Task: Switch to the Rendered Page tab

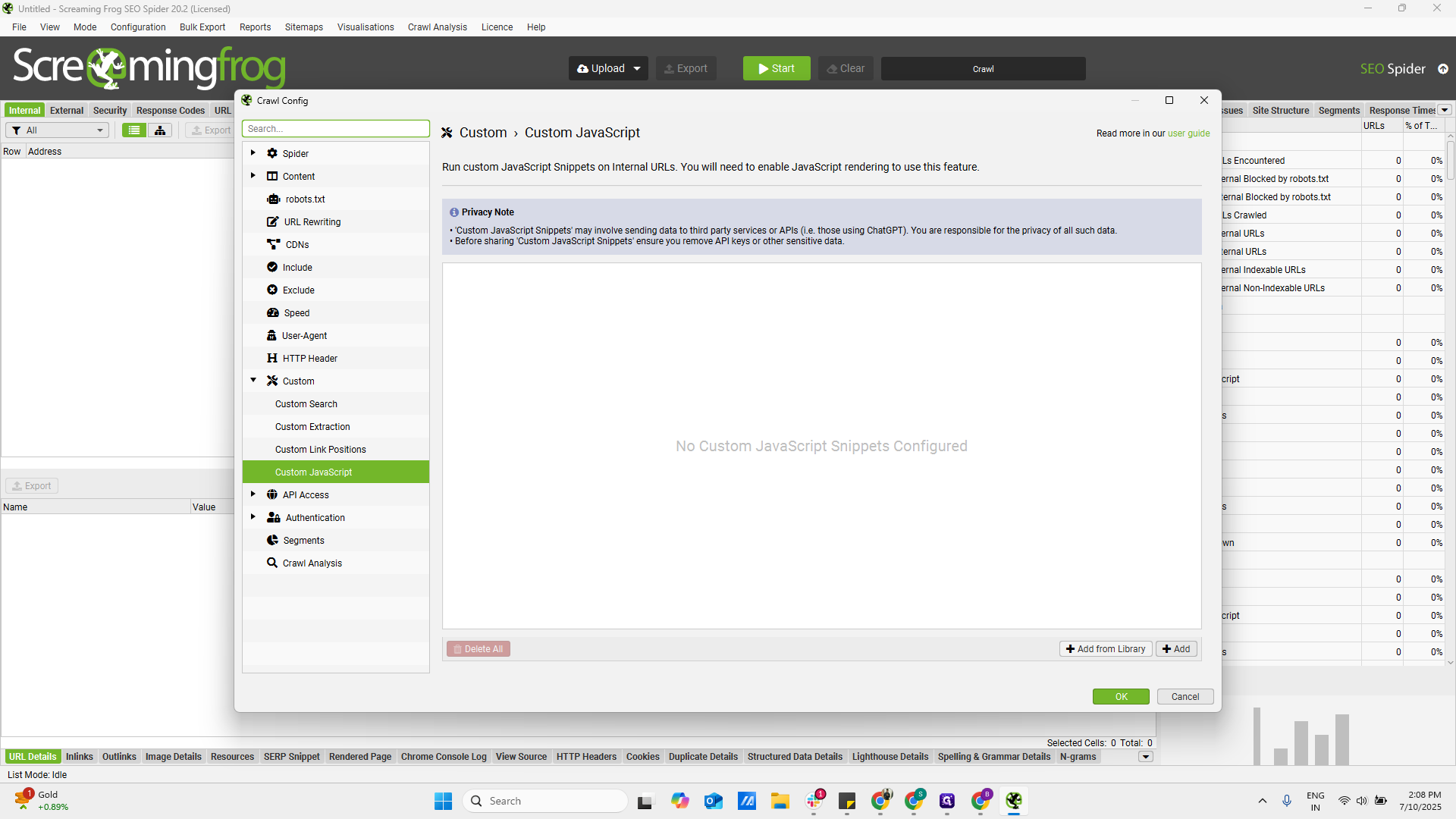Action: 359,756
